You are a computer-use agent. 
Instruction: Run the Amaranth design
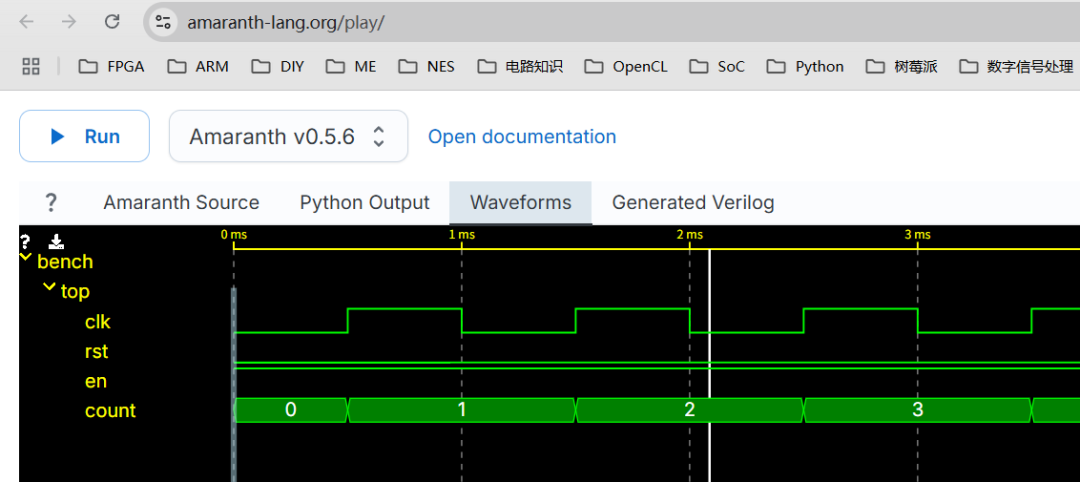tap(84, 136)
